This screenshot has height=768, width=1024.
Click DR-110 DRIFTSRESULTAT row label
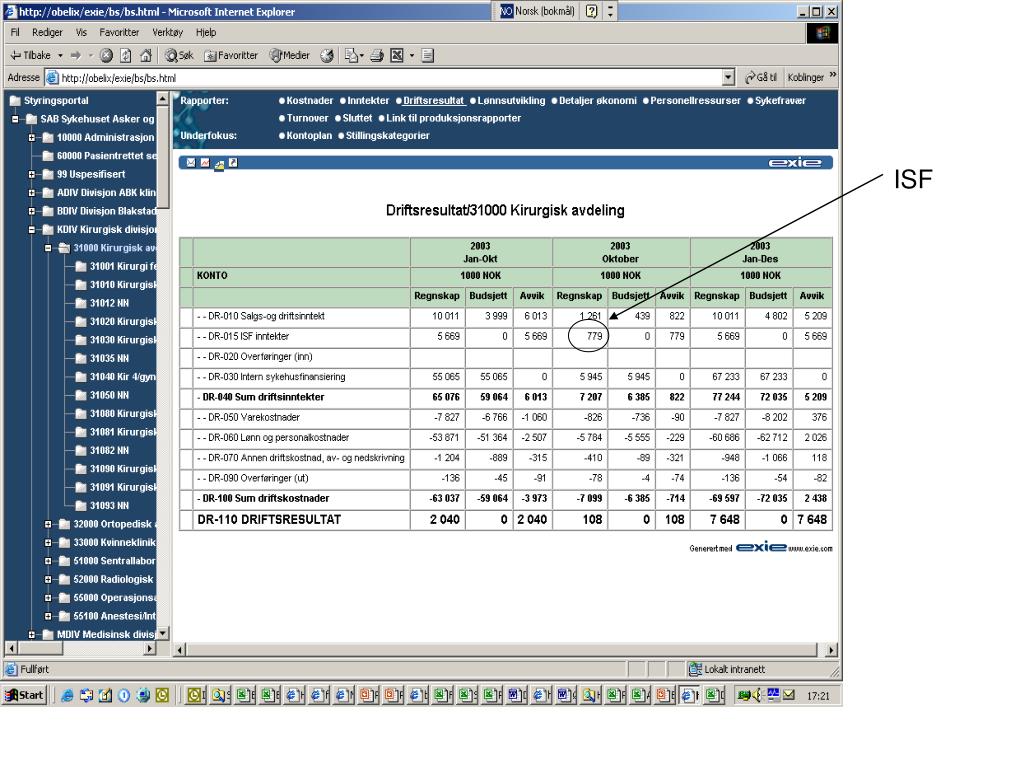tap(269, 520)
